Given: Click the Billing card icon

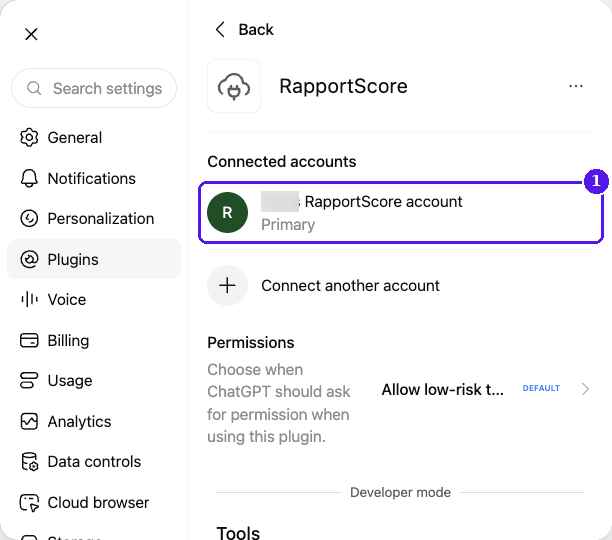Looking at the screenshot, I should 29,340.
